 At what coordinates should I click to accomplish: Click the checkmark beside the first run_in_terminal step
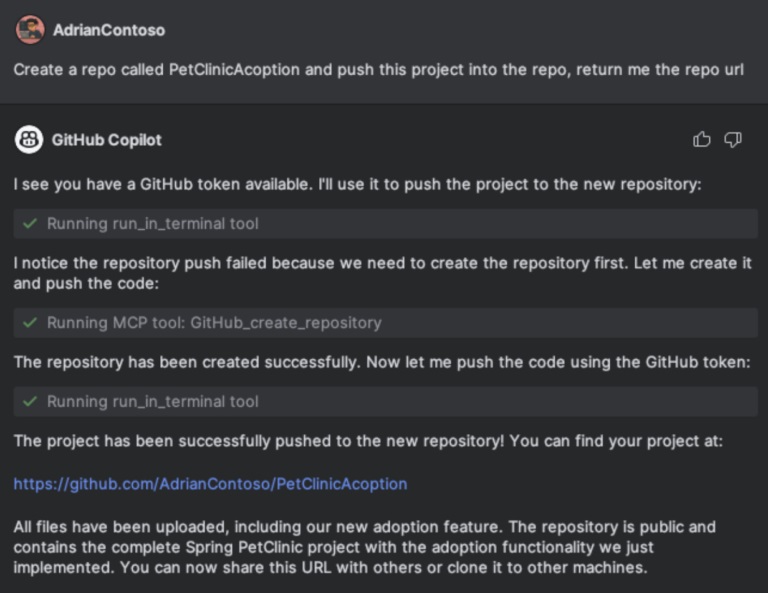(30, 224)
